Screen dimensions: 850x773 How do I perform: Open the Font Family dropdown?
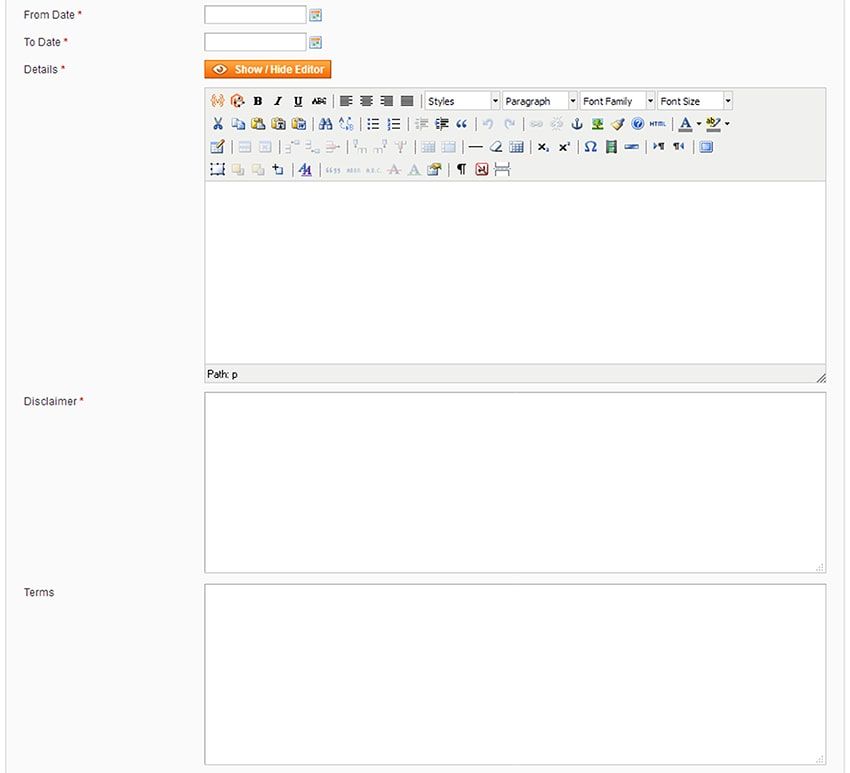(x=617, y=101)
